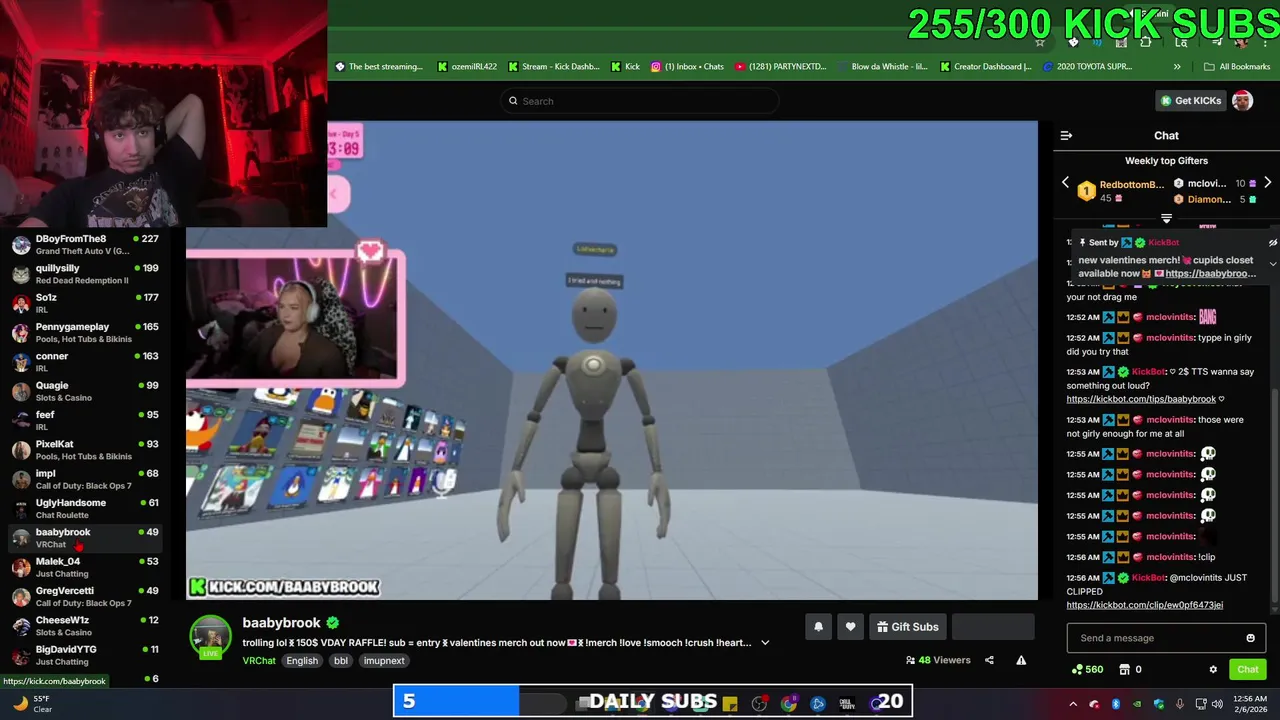This screenshot has width=1280, height=720.
Task: Click the English tag
Action: point(302,661)
